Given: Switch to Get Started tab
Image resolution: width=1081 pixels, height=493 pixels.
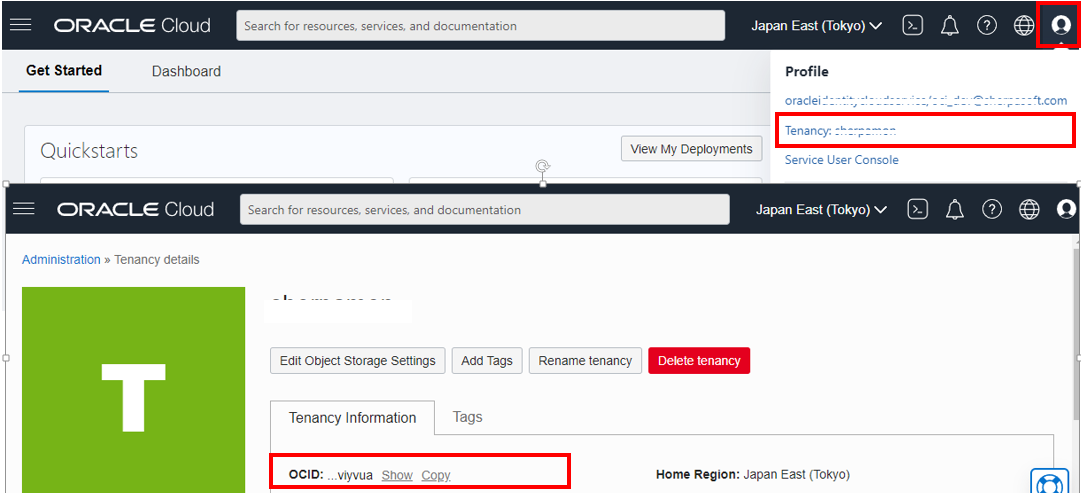Looking at the screenshot, I should pos(64,70).
